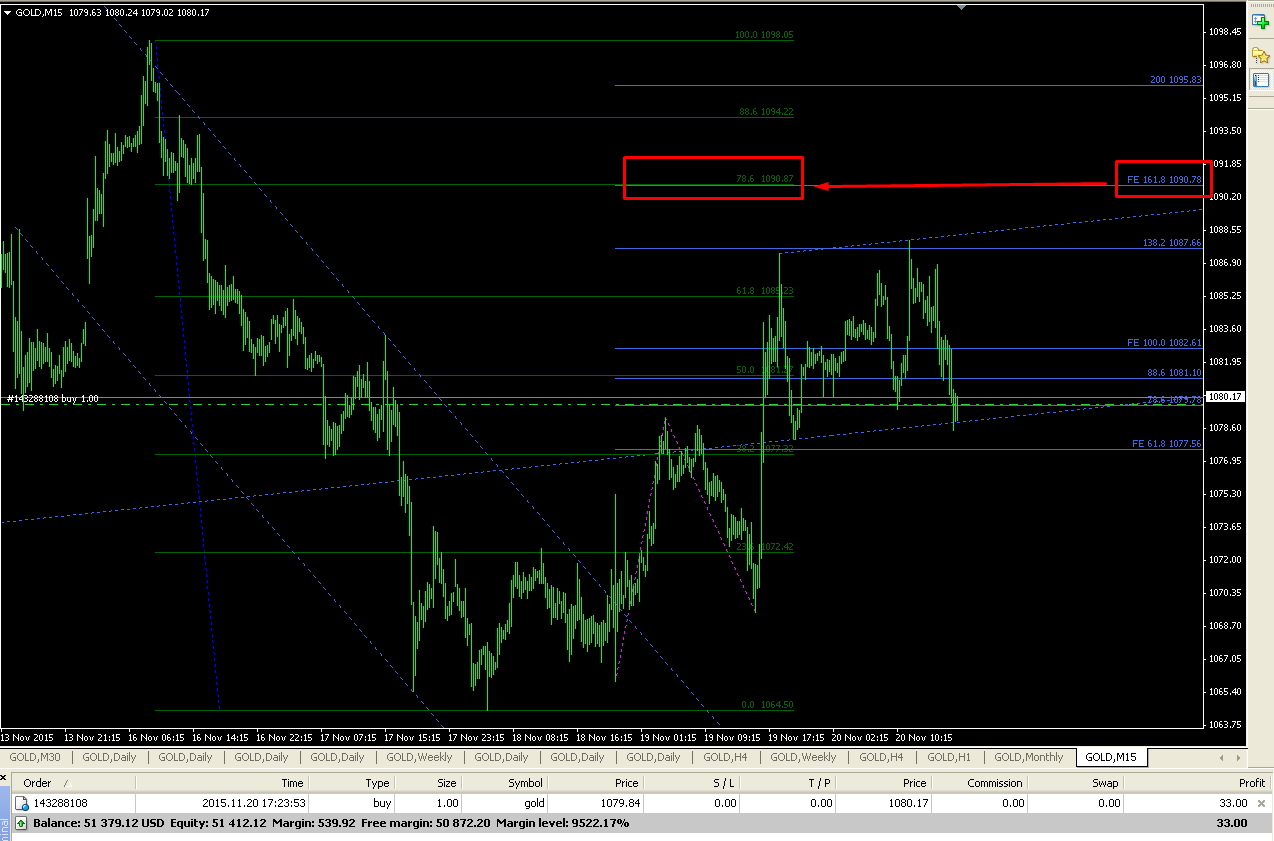Click the 20 Nov 10:15 label on time axis
The image size is (1274, 841).
925,737
